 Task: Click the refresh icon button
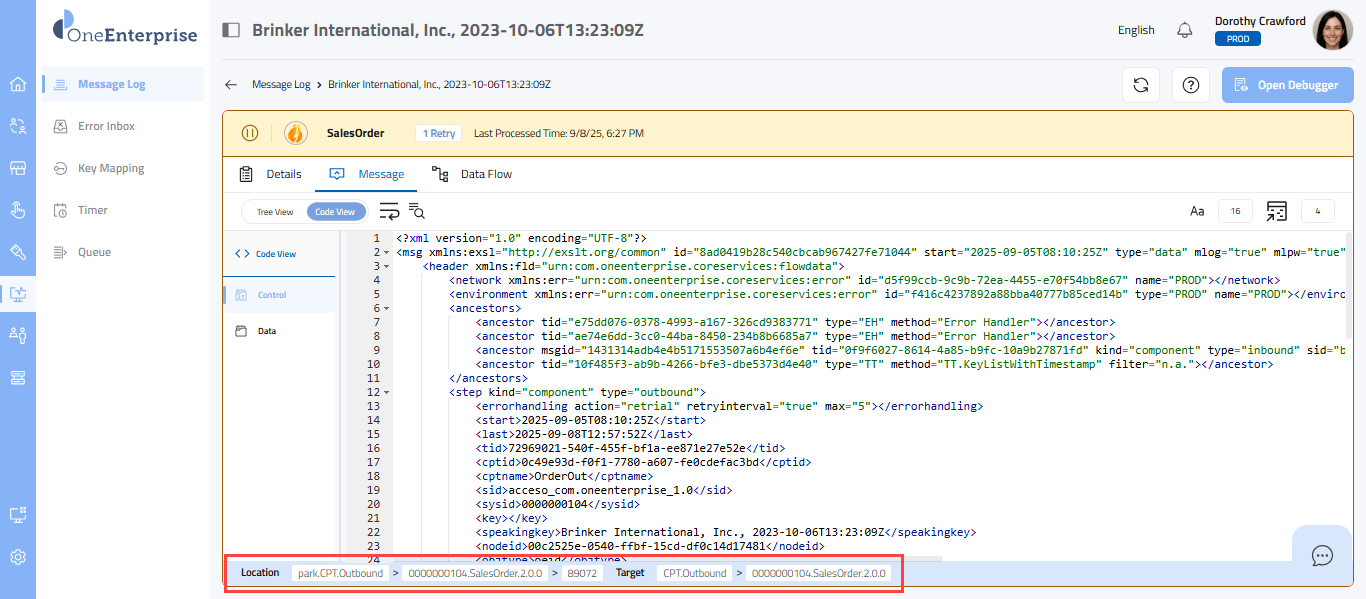(x=1140, y=85)
